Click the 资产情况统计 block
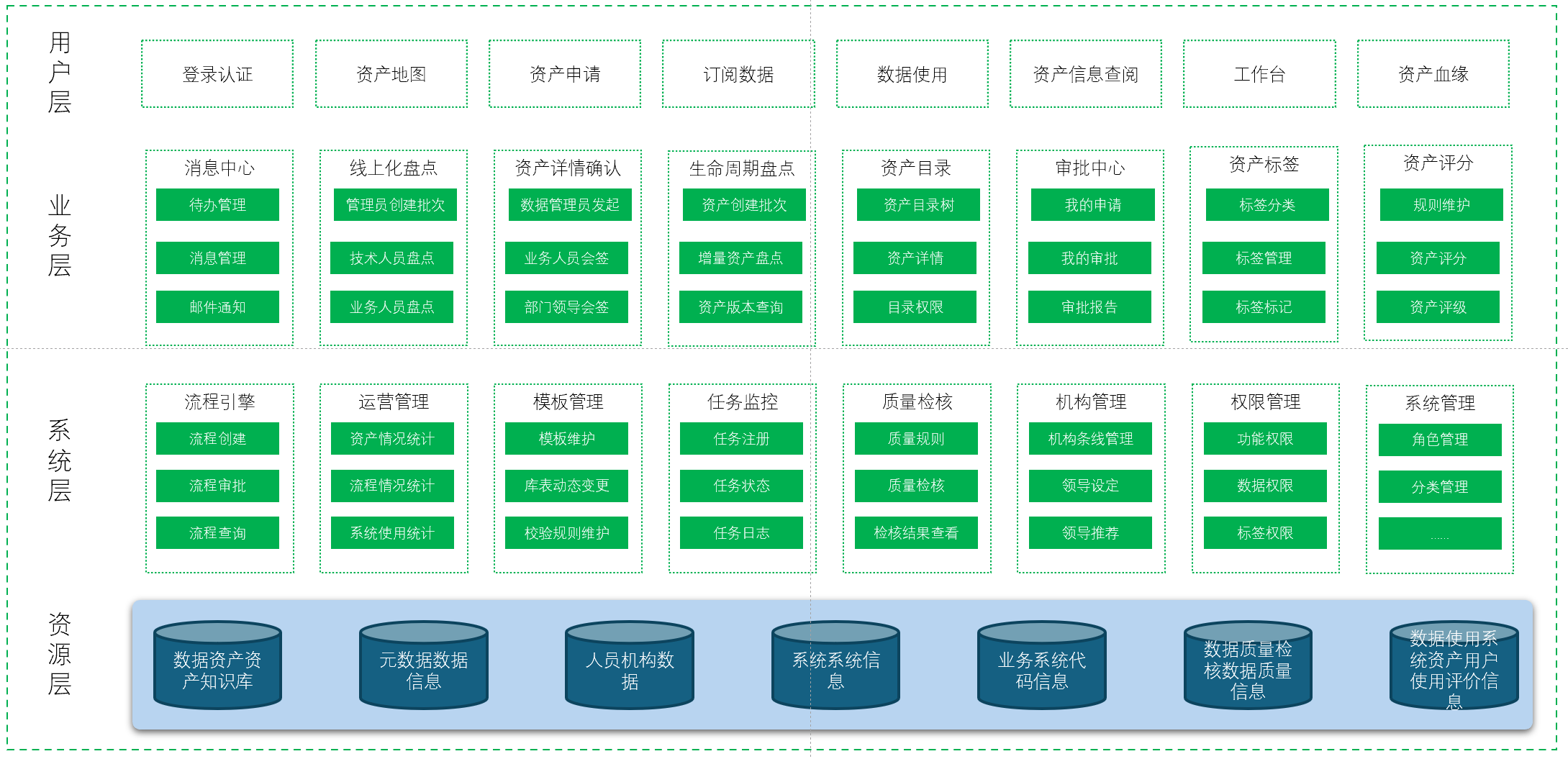This screenshot has height=759, width=1568. [x=392, y=439]
